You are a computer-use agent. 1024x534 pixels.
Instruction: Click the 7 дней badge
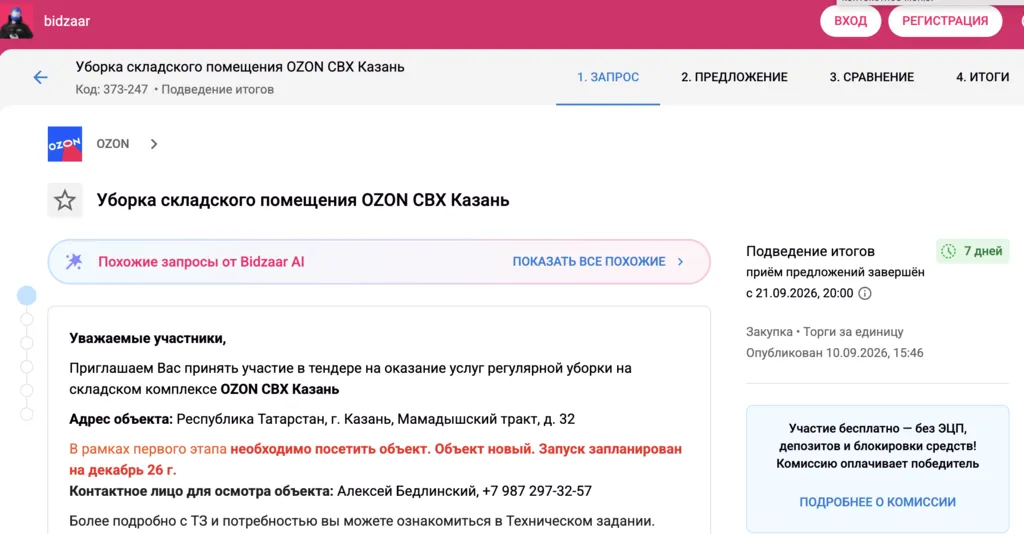(972, 251)
